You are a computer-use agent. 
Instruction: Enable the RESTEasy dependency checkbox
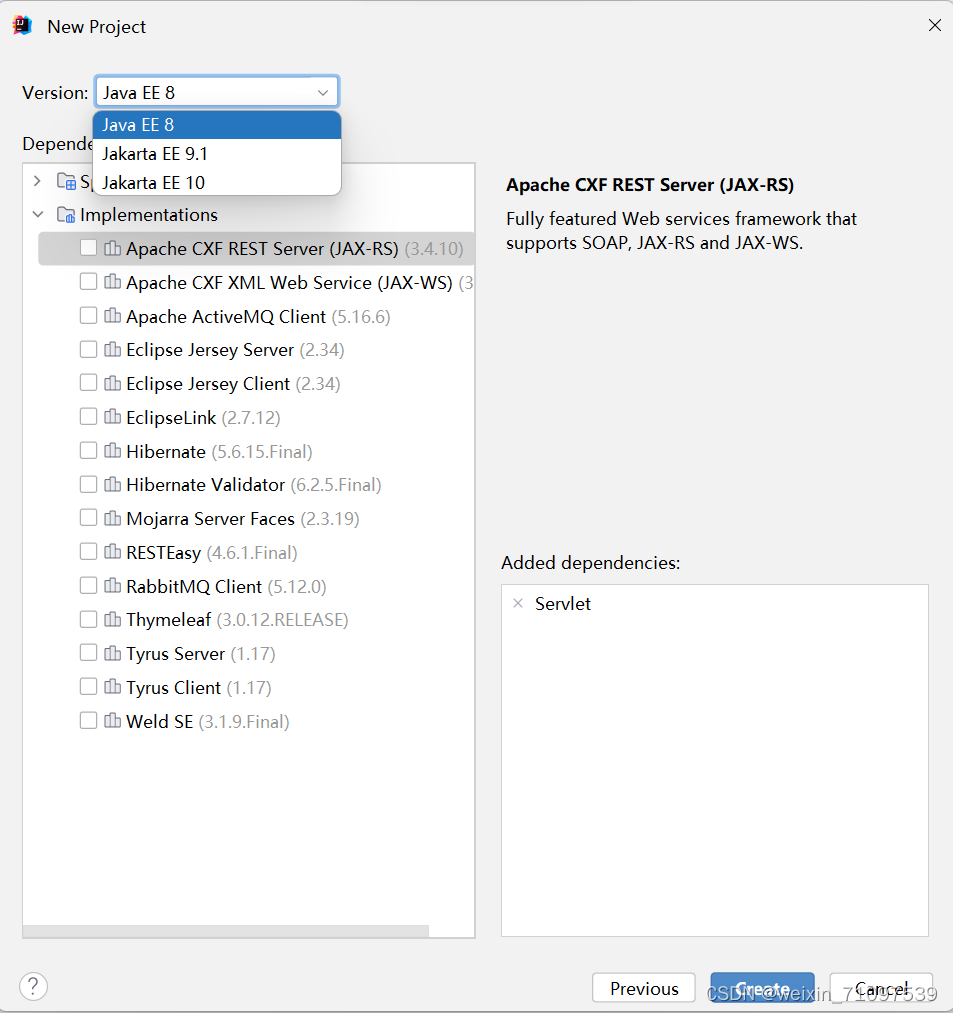(88, 552)
